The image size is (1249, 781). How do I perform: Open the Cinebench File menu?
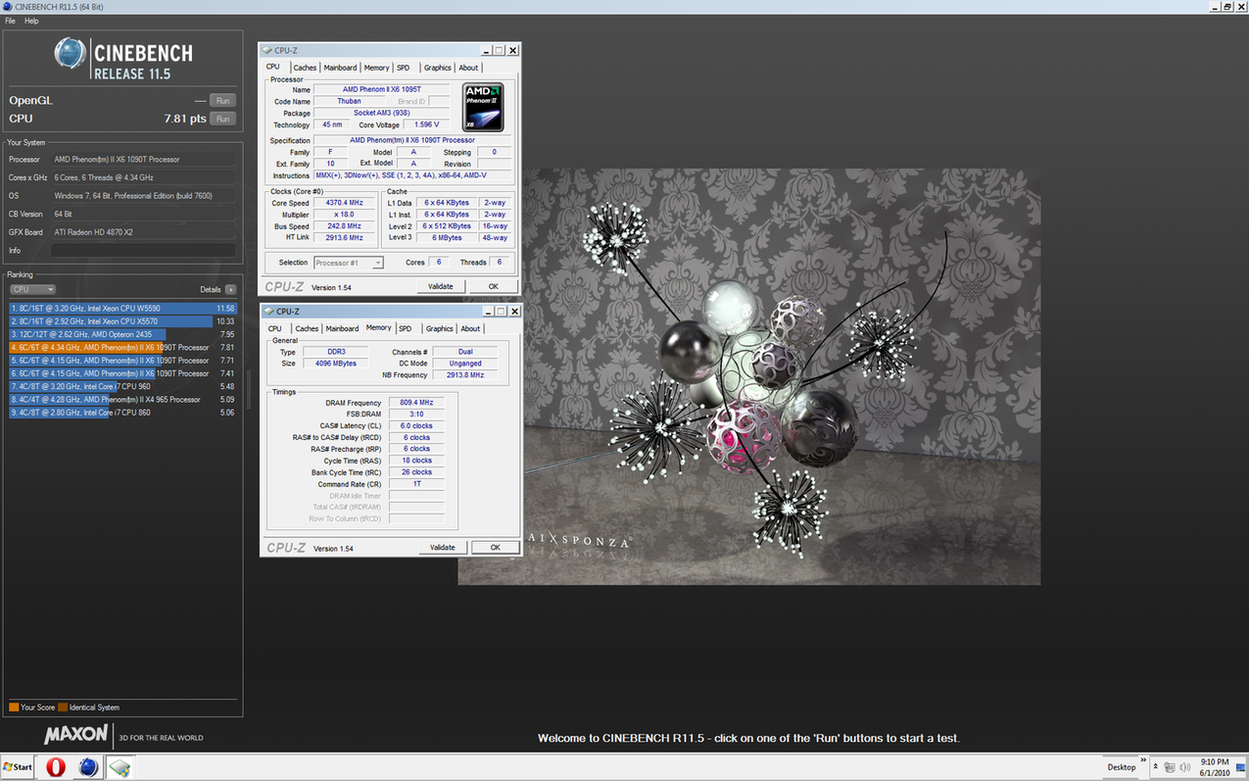pyautogui.click(x=10, y=21)
